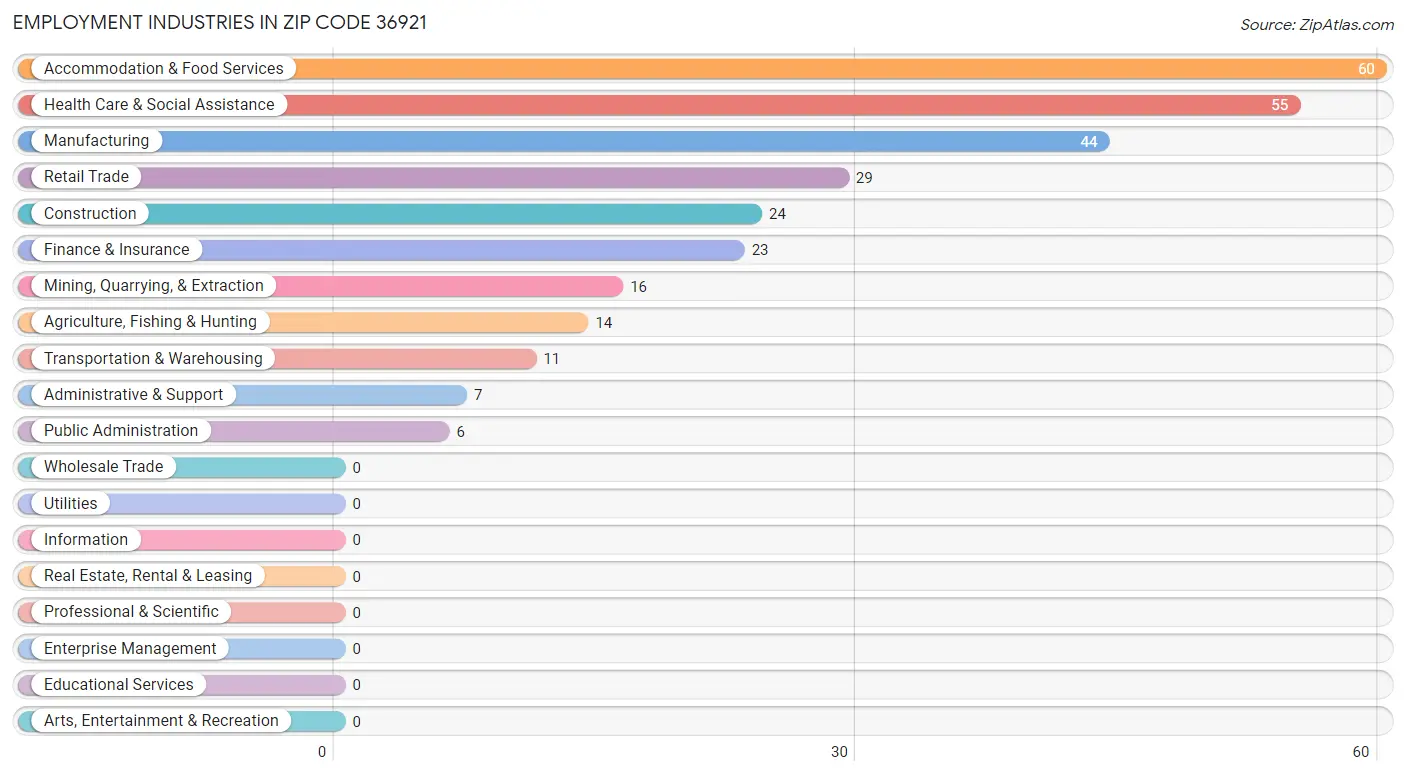Image resolution: width=1406 pixels, height=776 pixels.
Task: Click the x-axis tick label 0
Action: pyautogui.click(x=322, y=752)
